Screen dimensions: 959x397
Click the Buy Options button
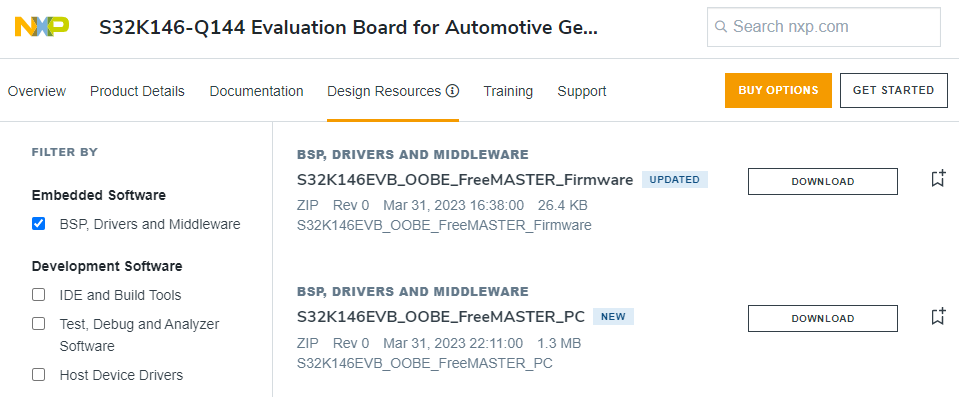pos(778,91)
